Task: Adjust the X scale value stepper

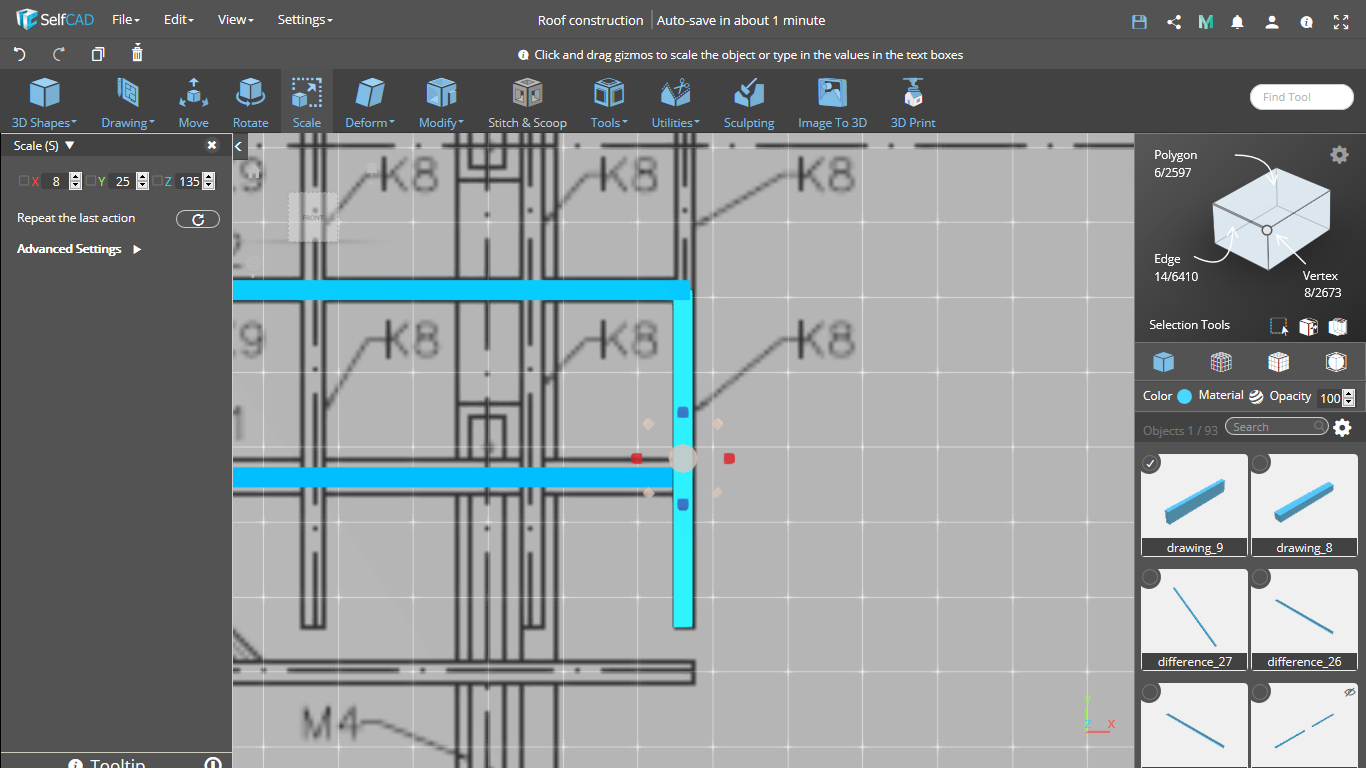Action: (75, 181)
